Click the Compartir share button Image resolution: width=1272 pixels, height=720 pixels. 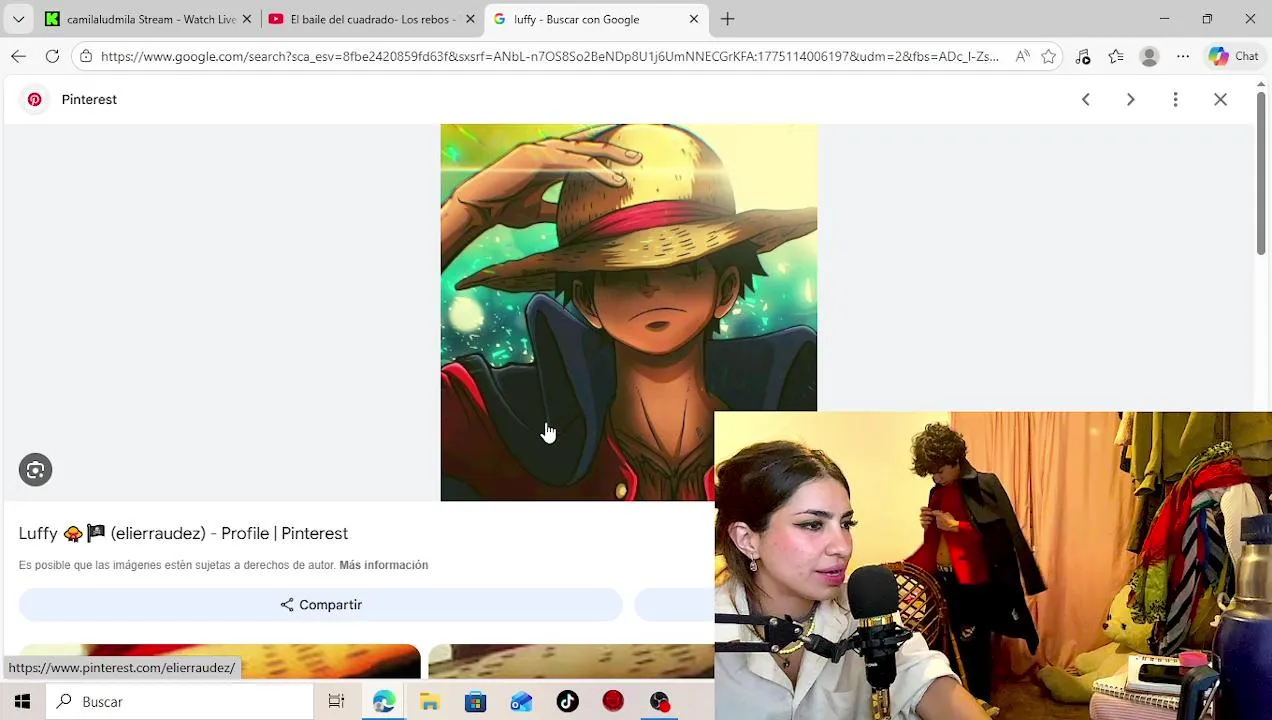click(320, 605)
